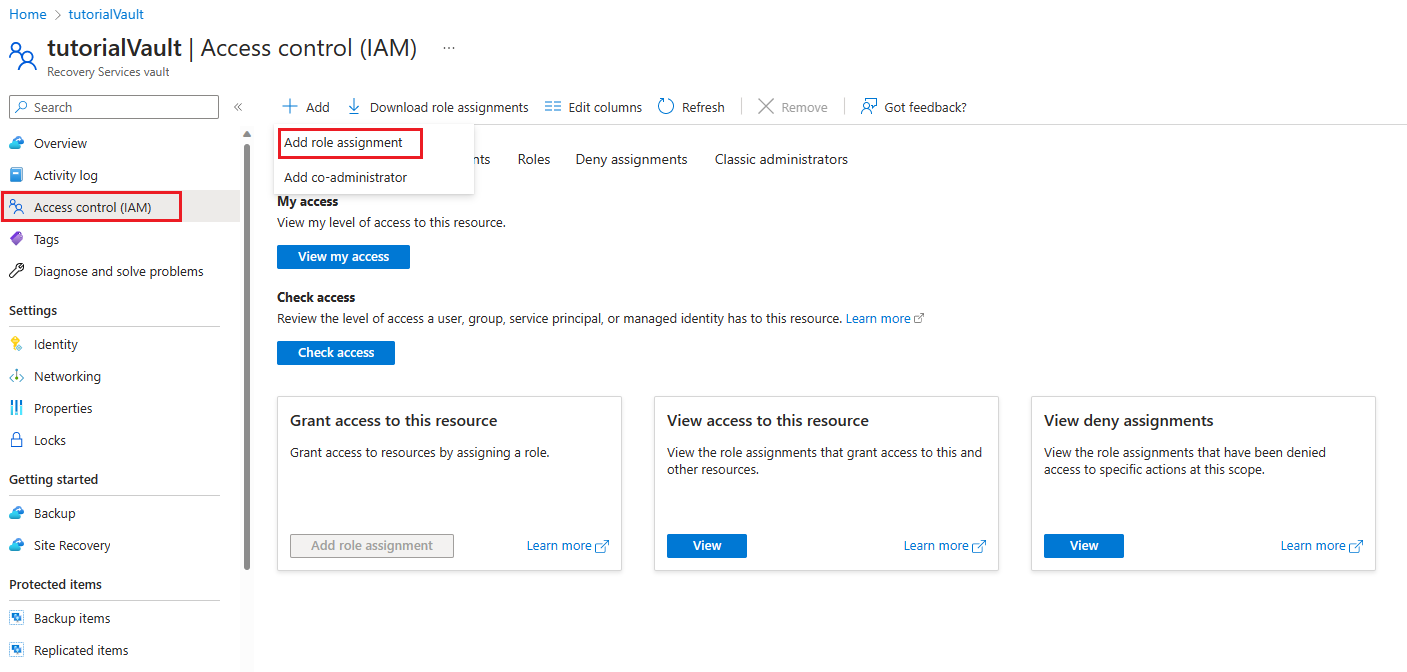This screenshot has height=672, width=1407.
Task: Switch to the Roles tab
Action: pos(534,159)
